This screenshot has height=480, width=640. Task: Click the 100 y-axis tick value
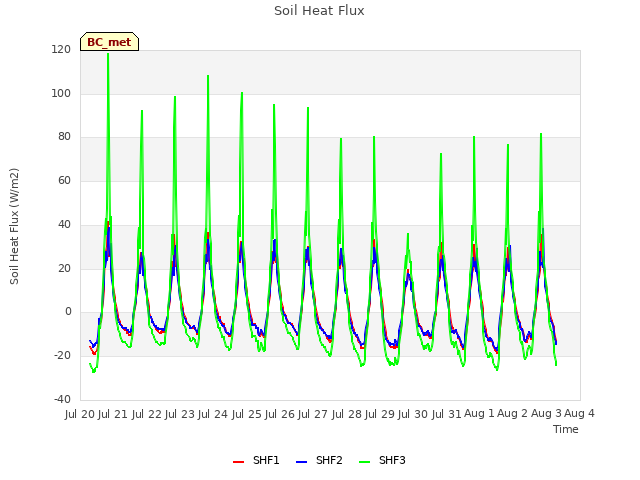tap(61, 93)
